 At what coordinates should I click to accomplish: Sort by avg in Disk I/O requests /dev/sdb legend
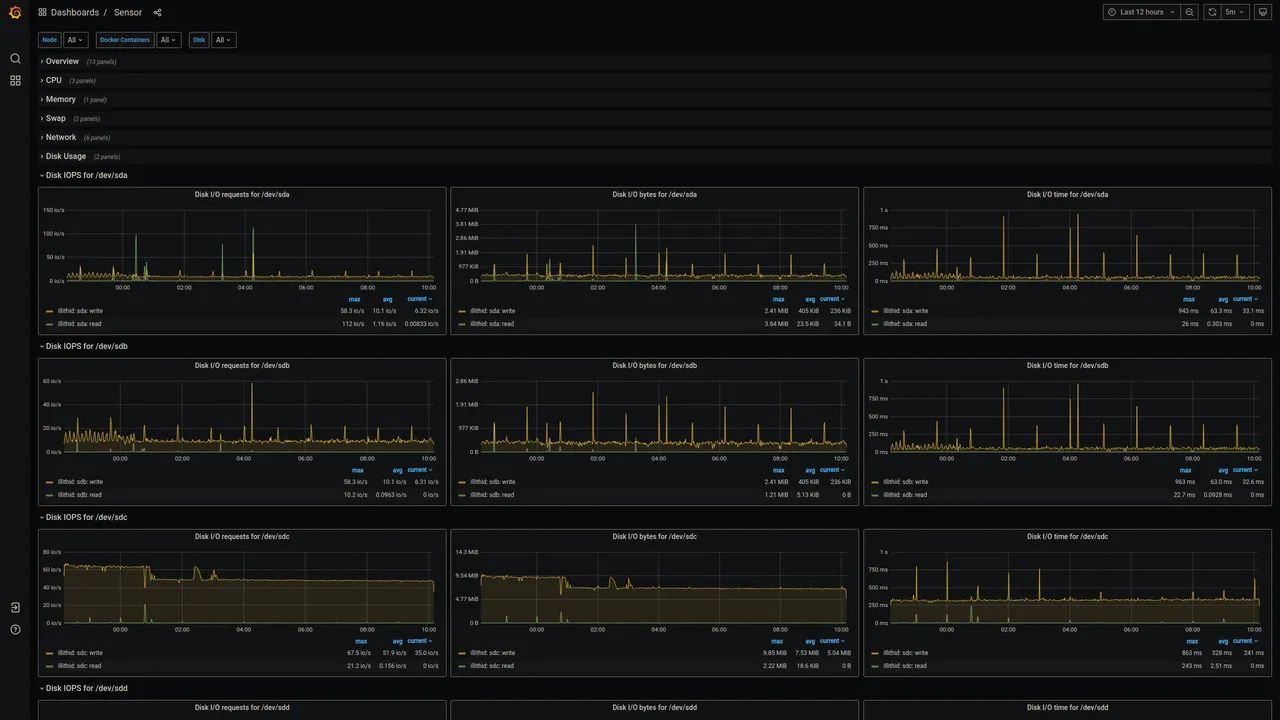[x=397, y=470]
